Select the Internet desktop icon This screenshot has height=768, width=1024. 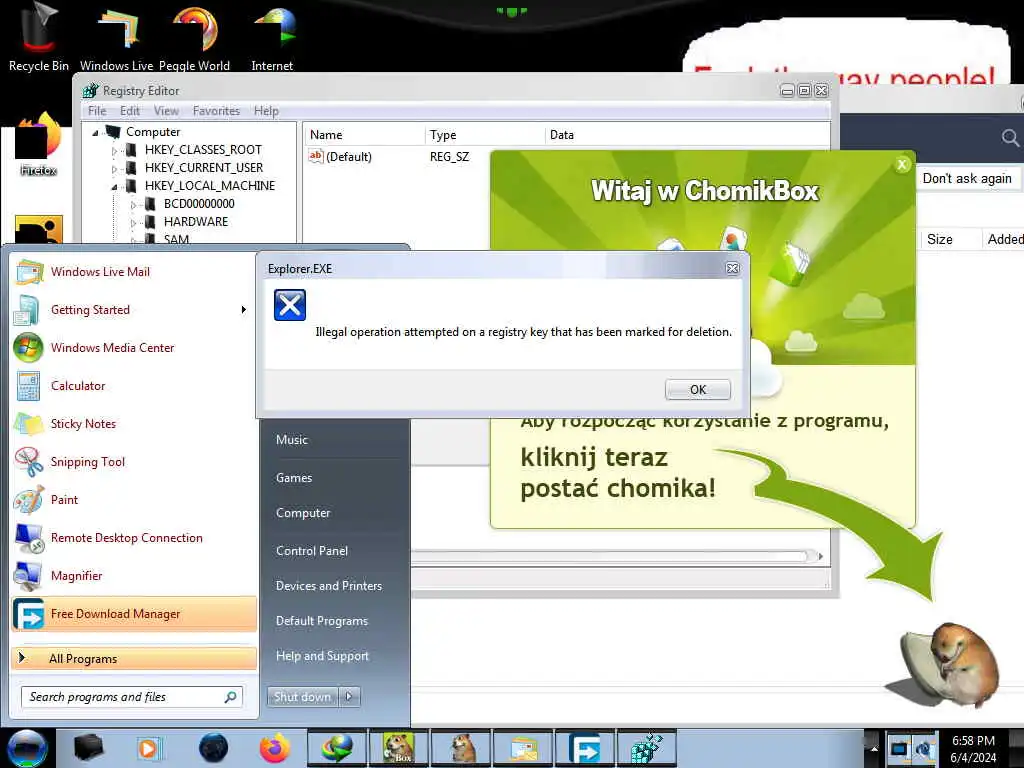272,37
